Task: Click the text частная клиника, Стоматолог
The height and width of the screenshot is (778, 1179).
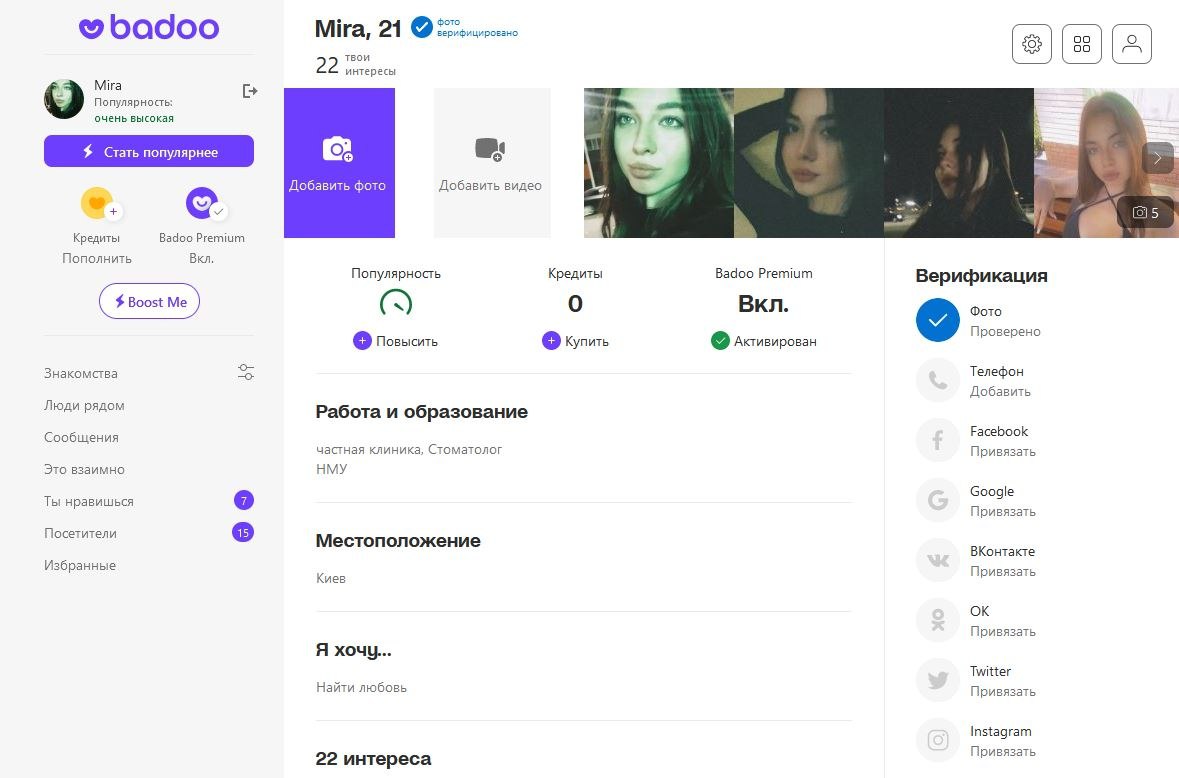Action: point(409,450)
